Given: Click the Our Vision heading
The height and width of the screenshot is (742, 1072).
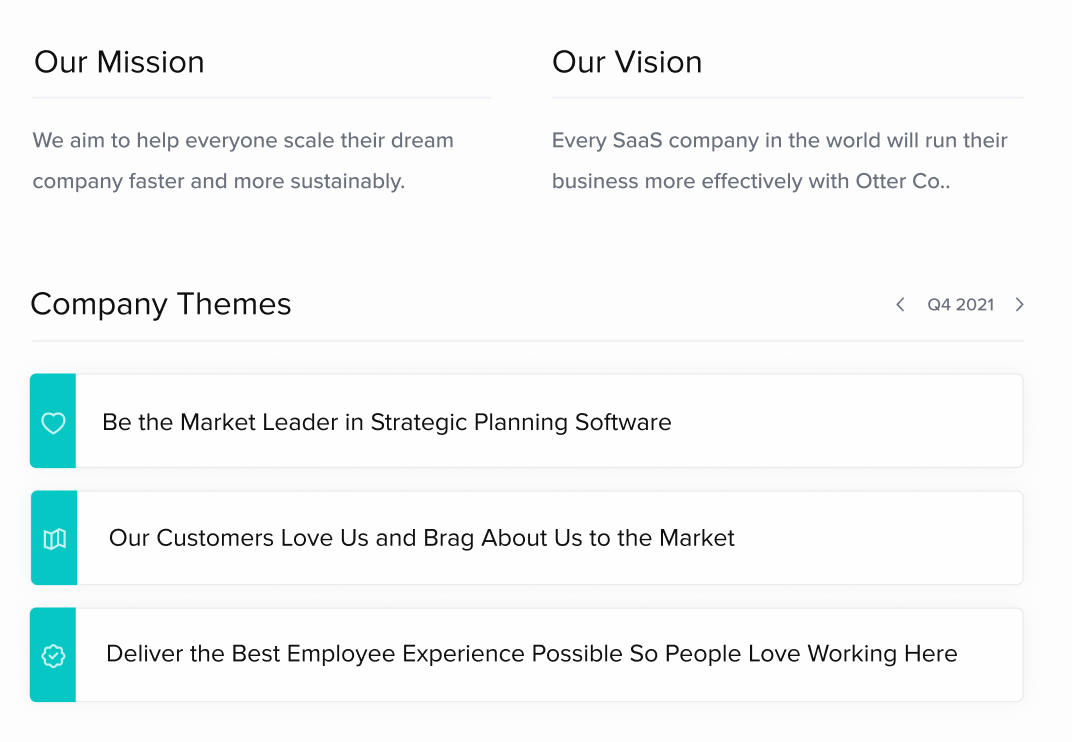Looking at the screenshot, I should click(627, 62).
